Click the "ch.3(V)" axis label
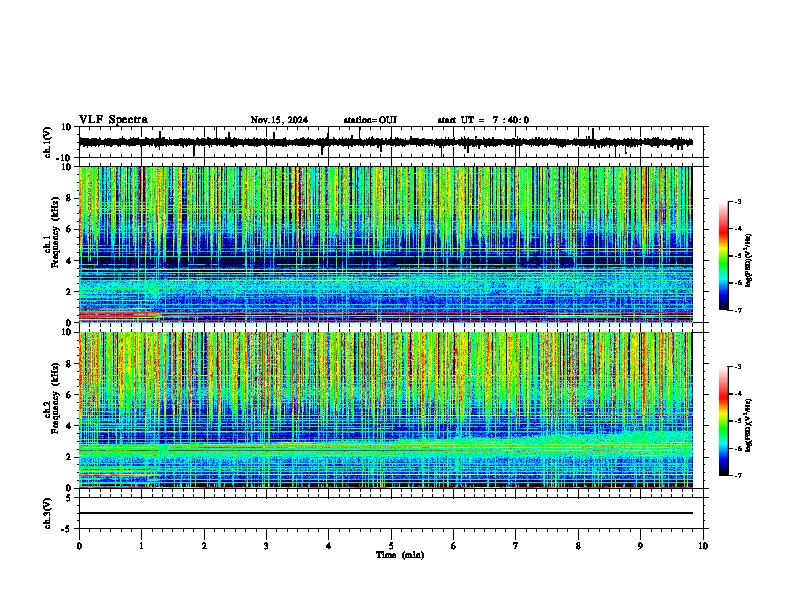Screen dimensions: 792x612 point(48,513)
